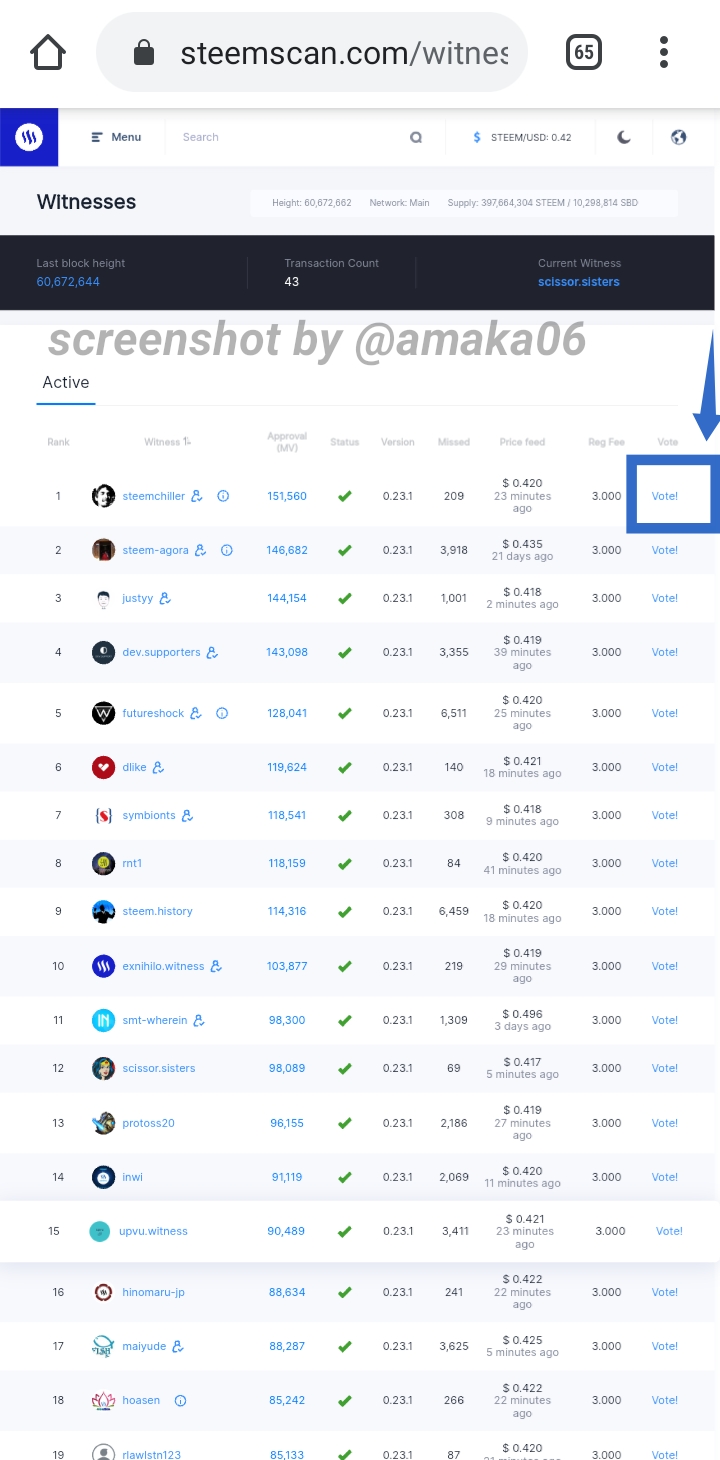Tap the person-check icon beside justyy
Image resolution: width=720 pixels, height=1460 pixels.
[x=165, y=598]
